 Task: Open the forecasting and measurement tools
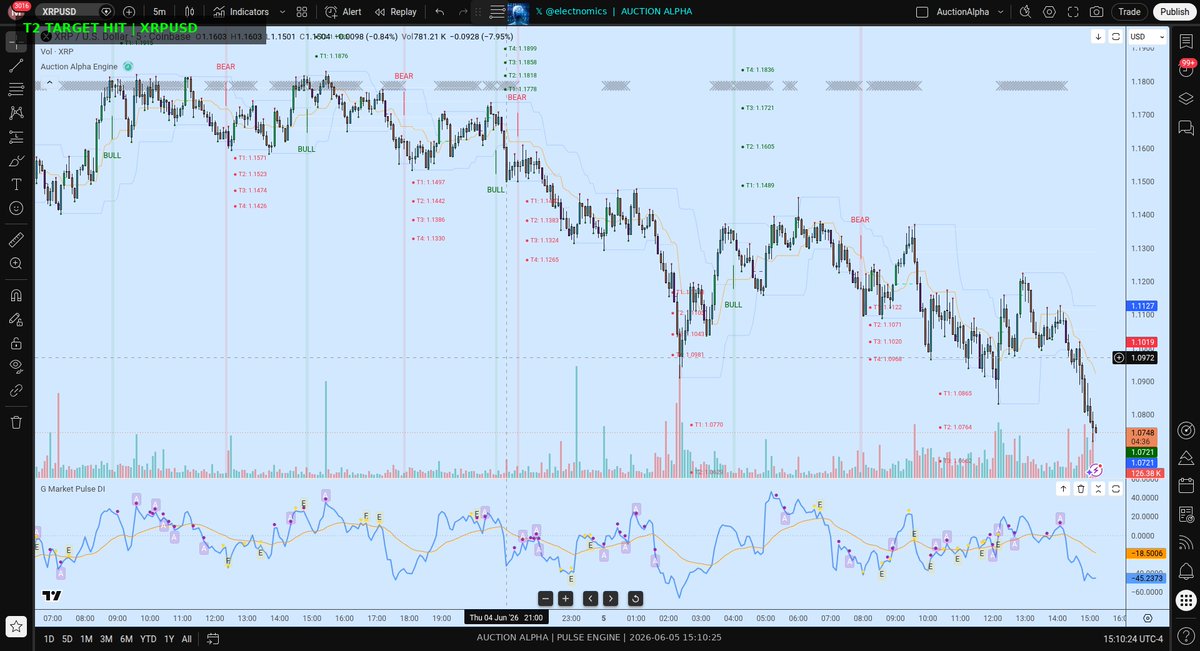click(x=16, y=137)
